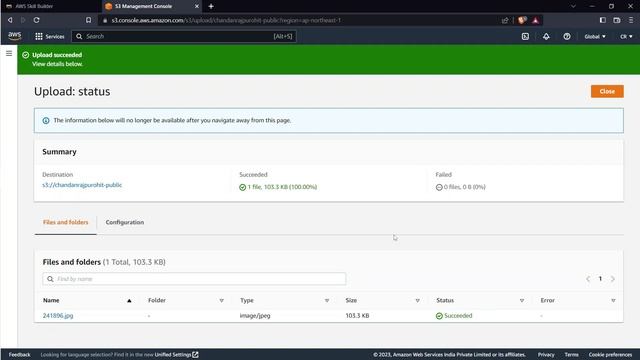The image size is (640, 360).
Task: Click the Feedback link in footer
Action: tap(20, 354)
